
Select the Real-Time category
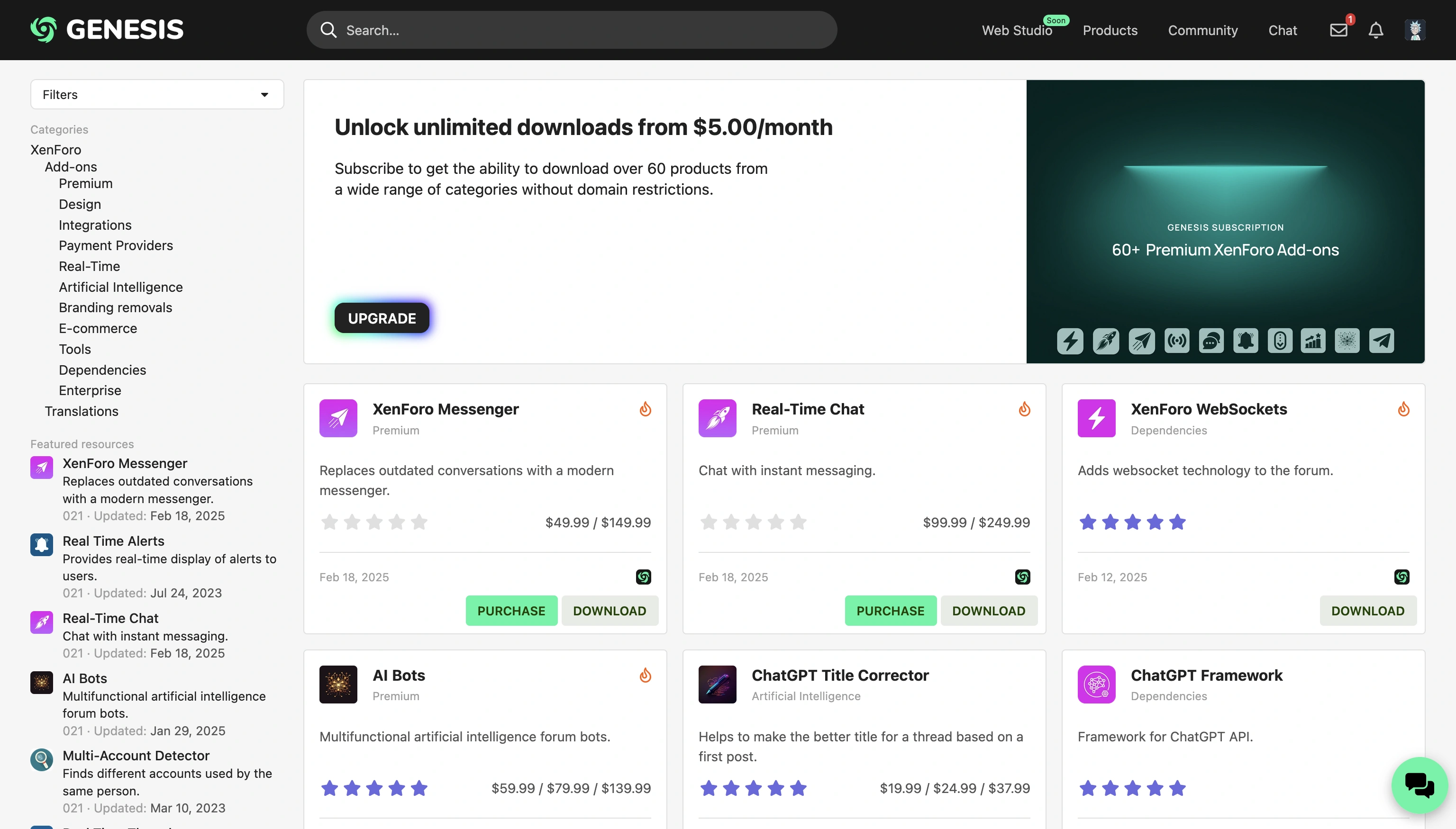(90, 266)
